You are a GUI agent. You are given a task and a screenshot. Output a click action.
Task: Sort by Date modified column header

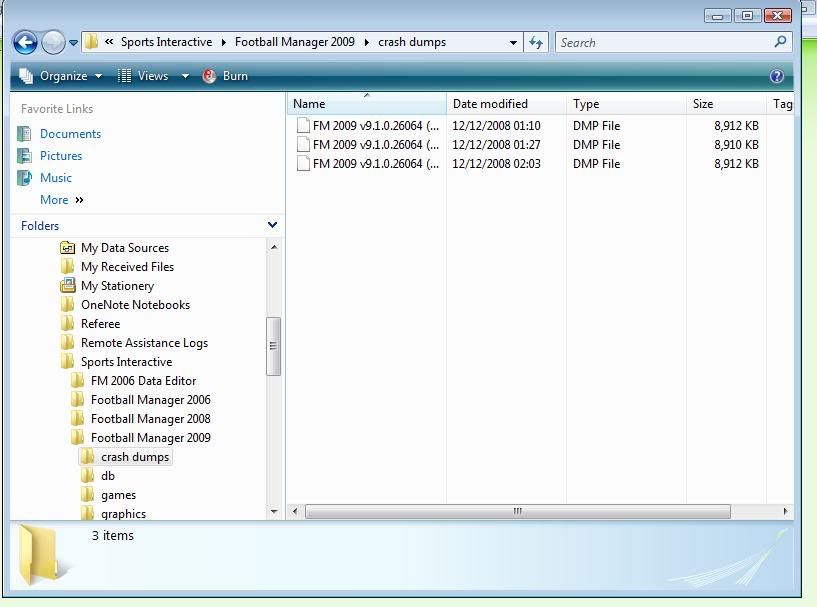coord(506,104)
